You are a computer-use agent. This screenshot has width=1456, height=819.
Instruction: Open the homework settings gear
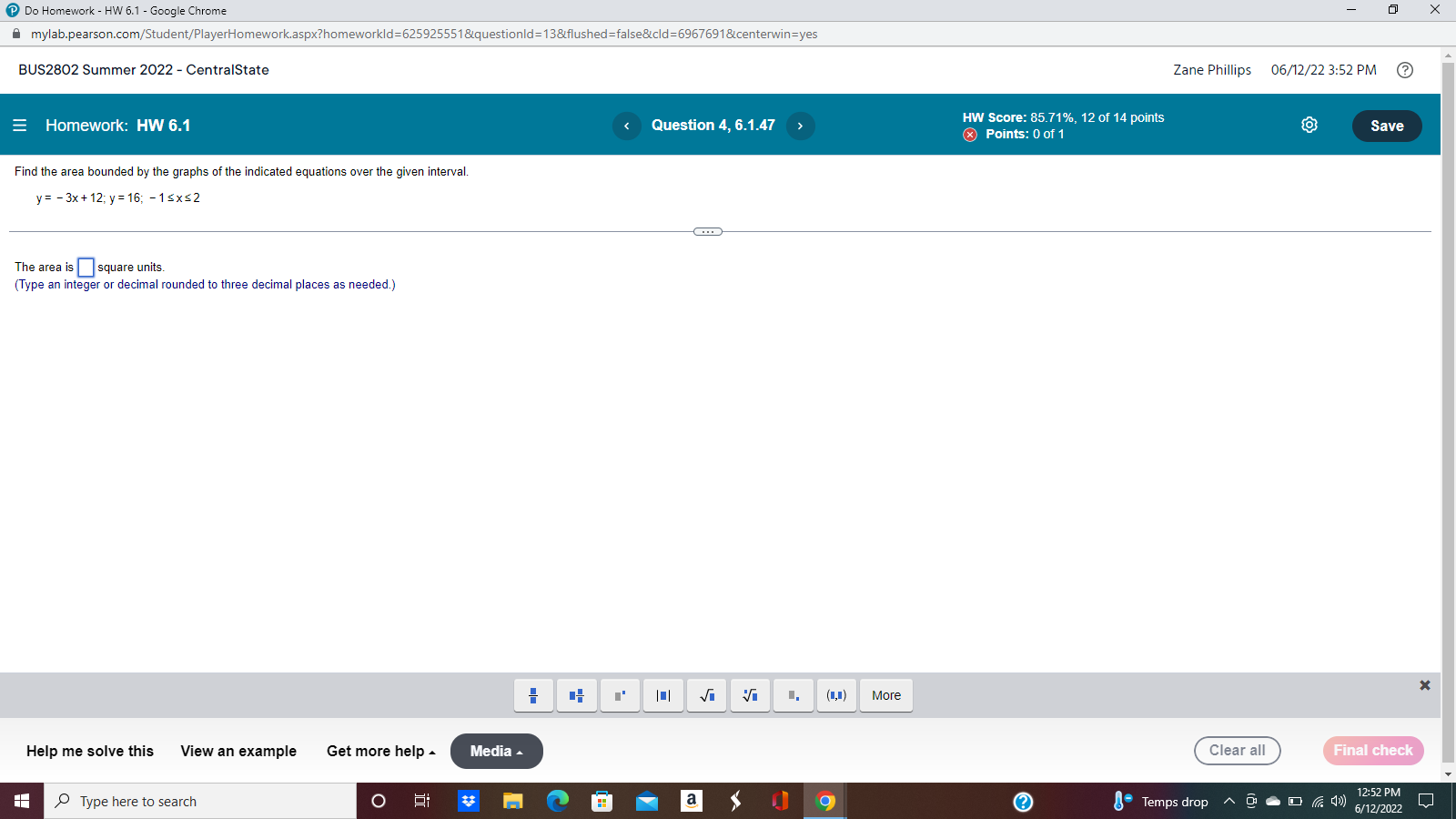click(1309, 126)
